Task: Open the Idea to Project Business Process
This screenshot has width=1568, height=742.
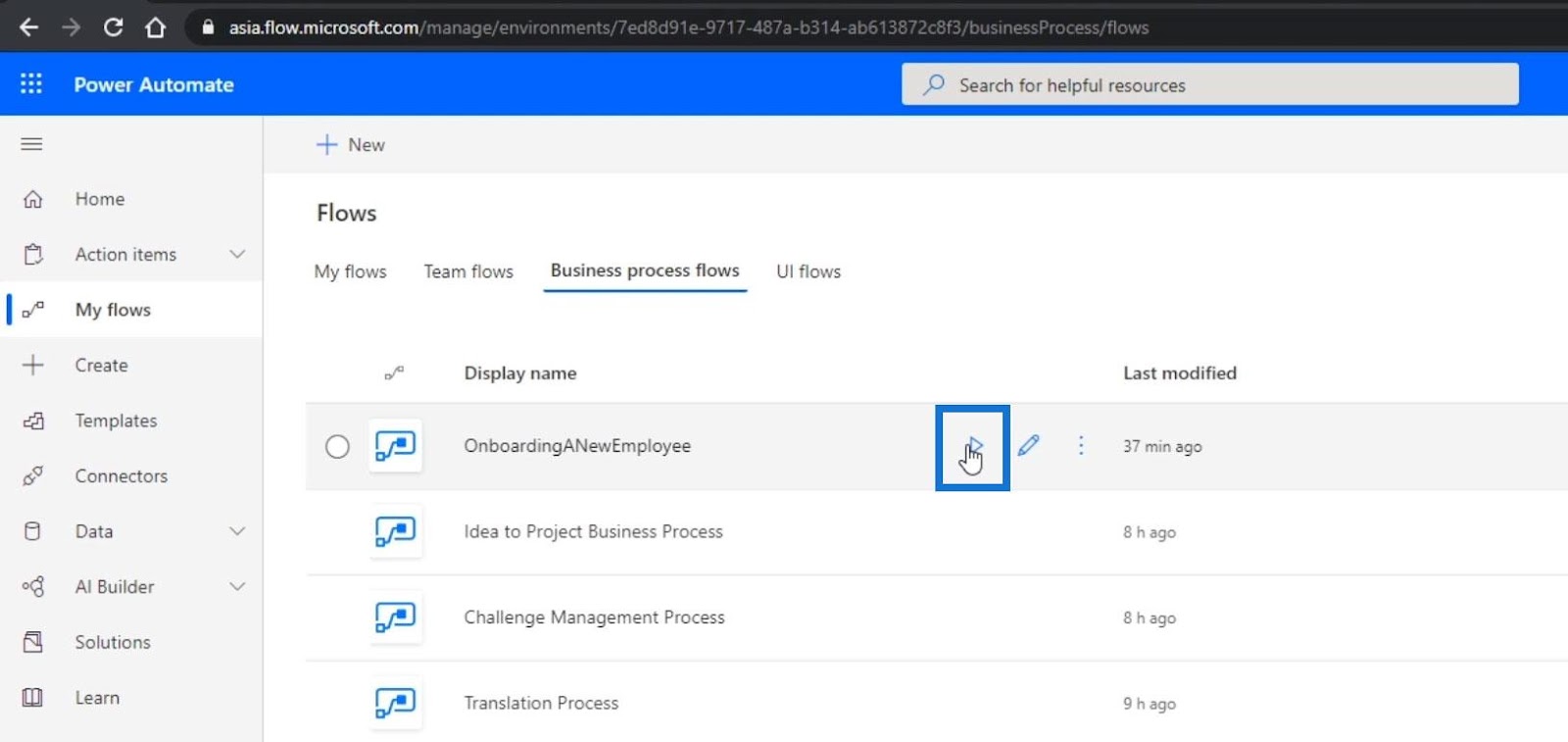Action: [593, 531]
